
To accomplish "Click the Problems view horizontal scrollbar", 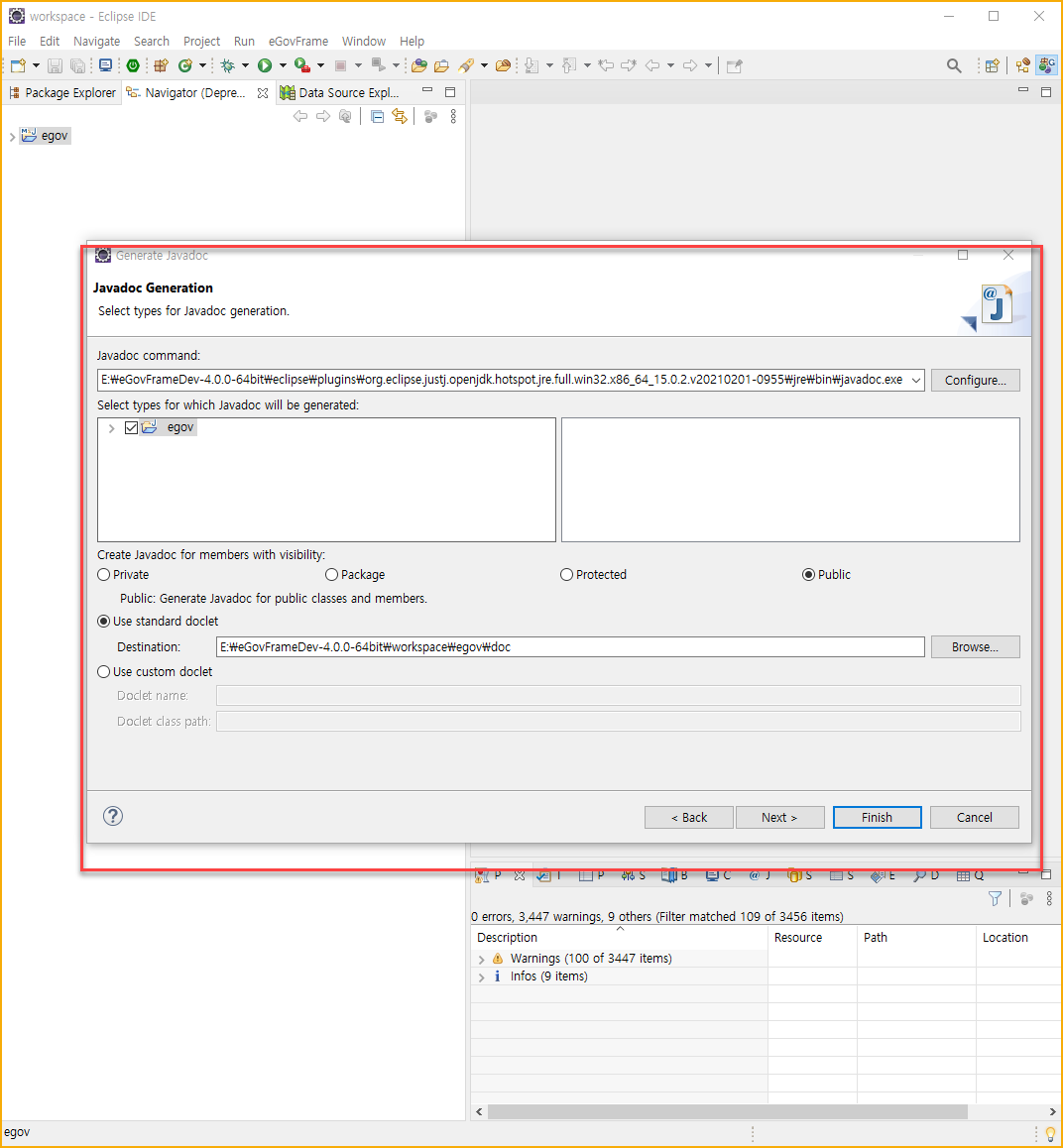I will (728, 1111).
